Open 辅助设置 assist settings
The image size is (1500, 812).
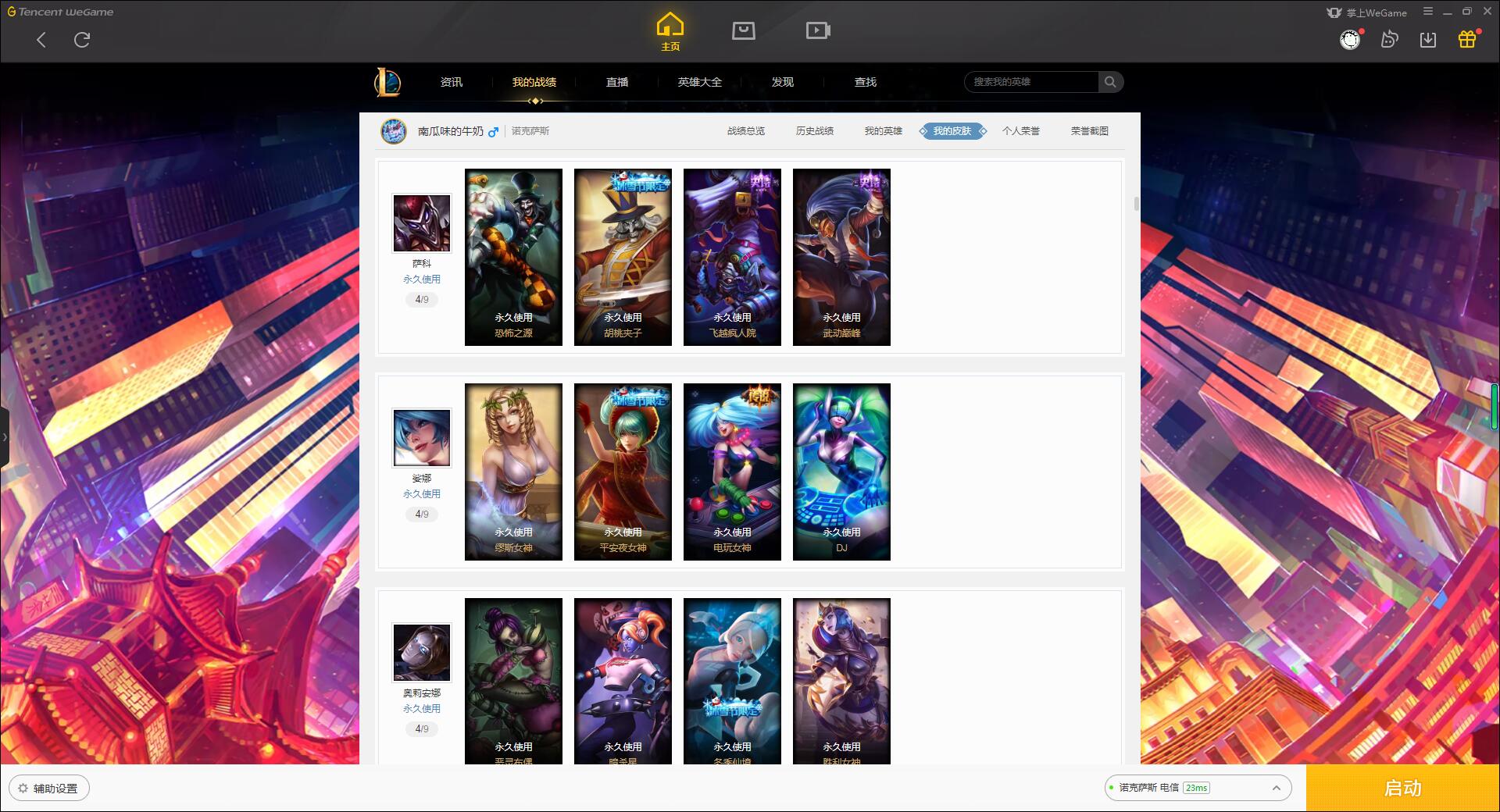(49, 789)
